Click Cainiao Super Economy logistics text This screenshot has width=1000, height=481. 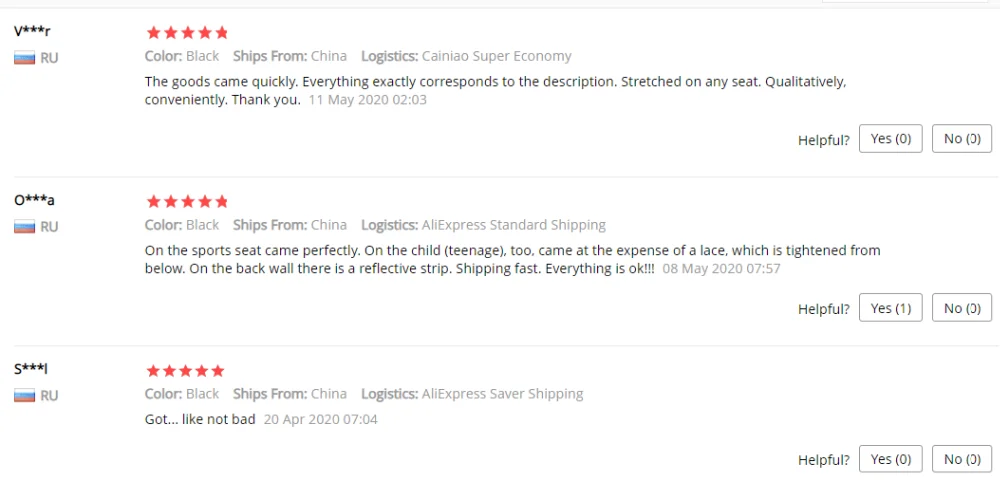[x=496, y=56]
